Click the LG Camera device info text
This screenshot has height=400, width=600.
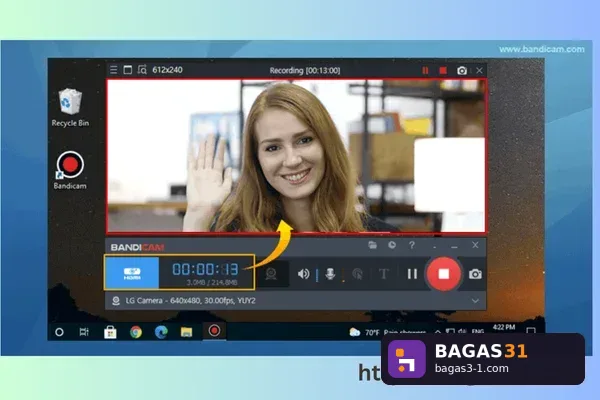tap(190, 300)
